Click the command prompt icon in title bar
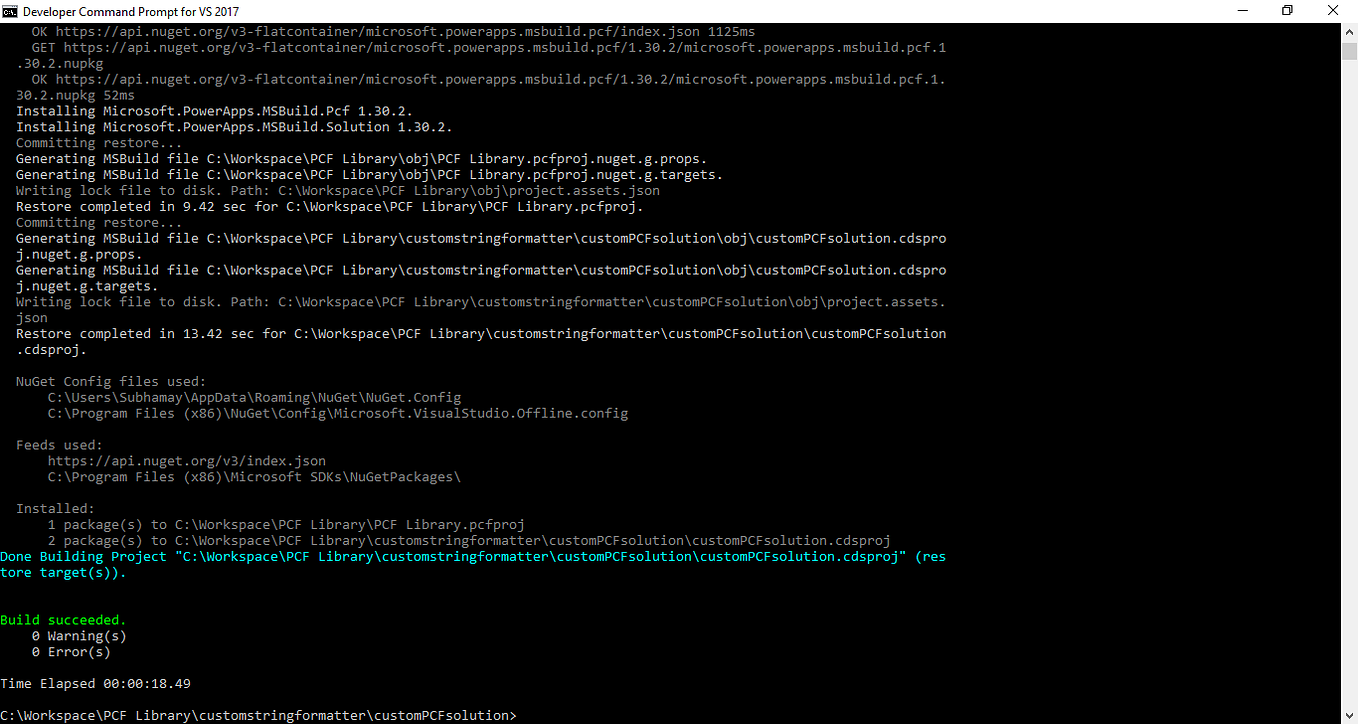Viewport: 1358px width, 724px height. 11,10
